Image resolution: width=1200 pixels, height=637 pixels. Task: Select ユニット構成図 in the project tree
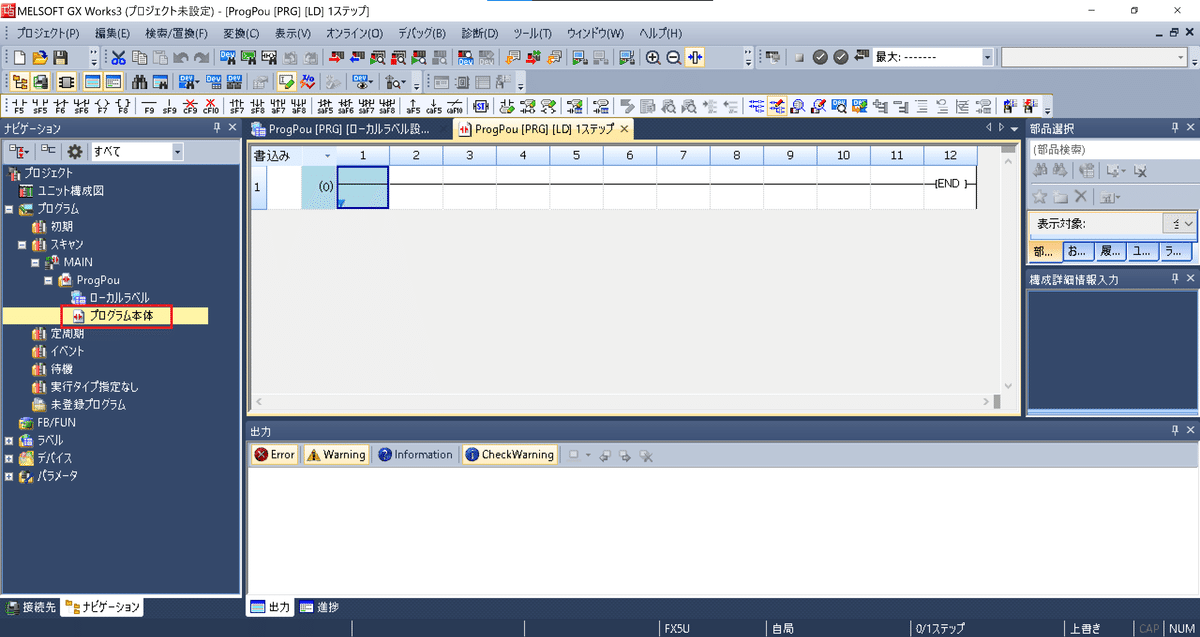coord(70,191)
